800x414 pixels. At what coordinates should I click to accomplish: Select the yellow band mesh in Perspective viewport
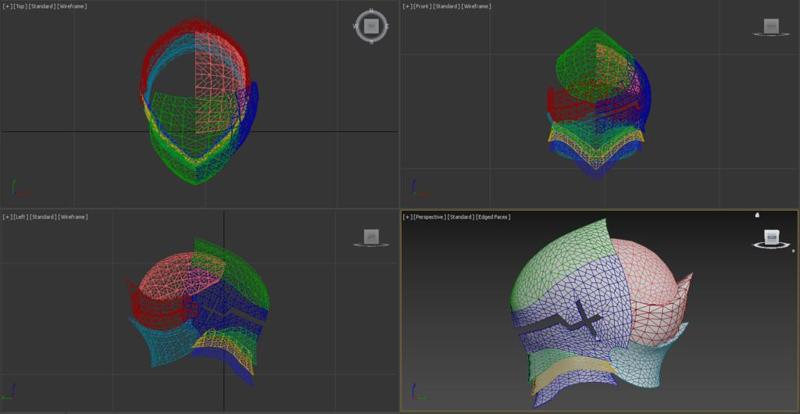(570, 369)
